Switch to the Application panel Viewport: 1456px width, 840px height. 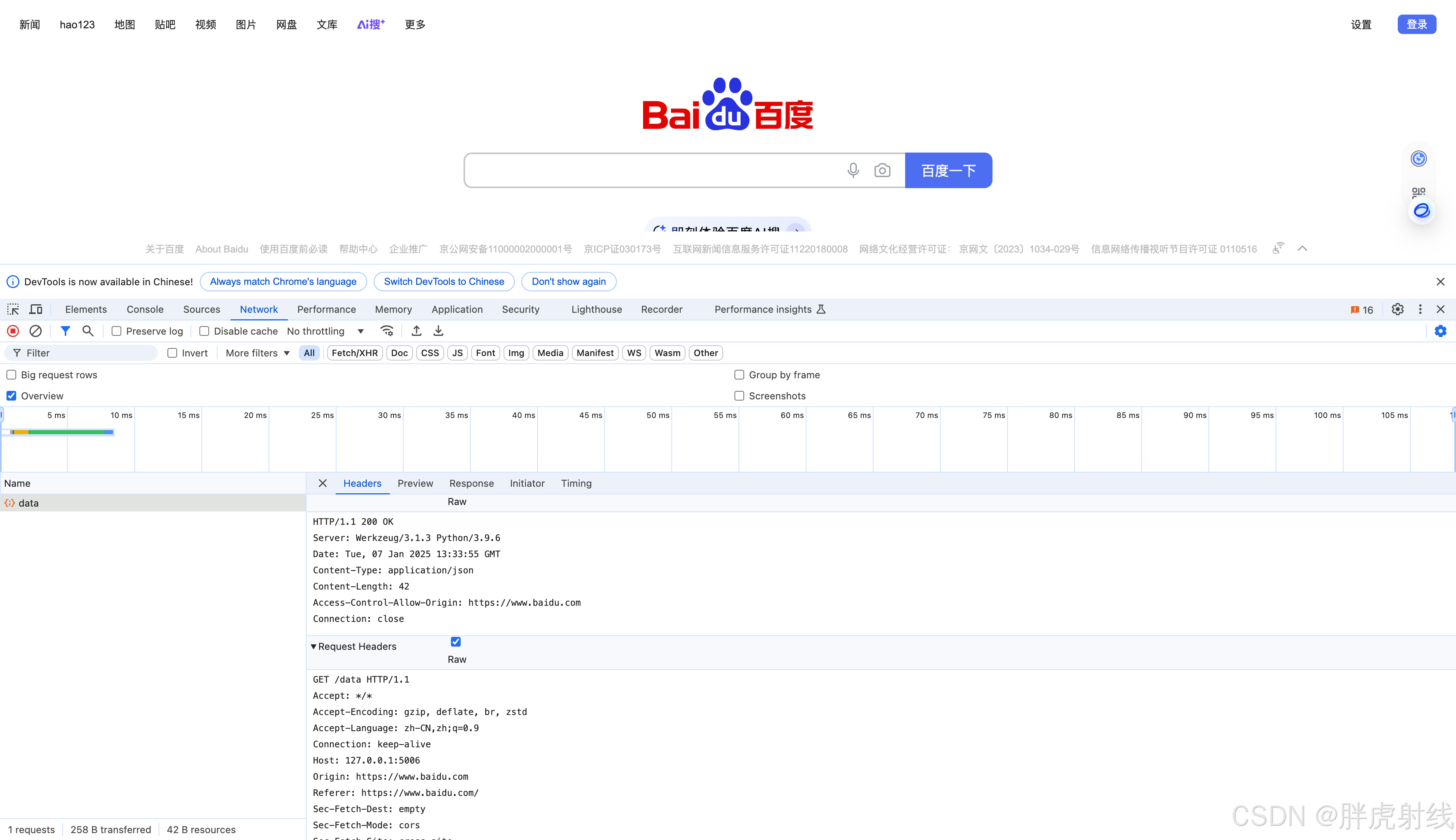(457, 309)
